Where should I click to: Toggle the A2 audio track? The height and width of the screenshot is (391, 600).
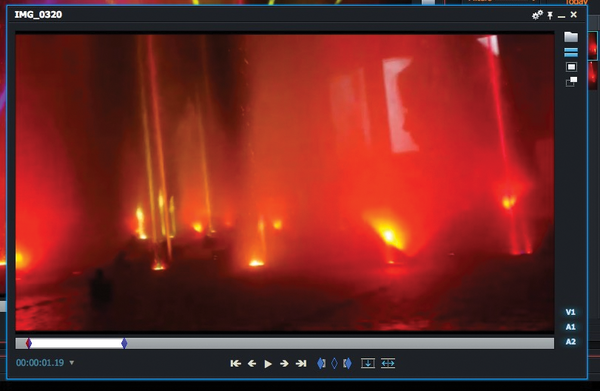pos(571,342)
